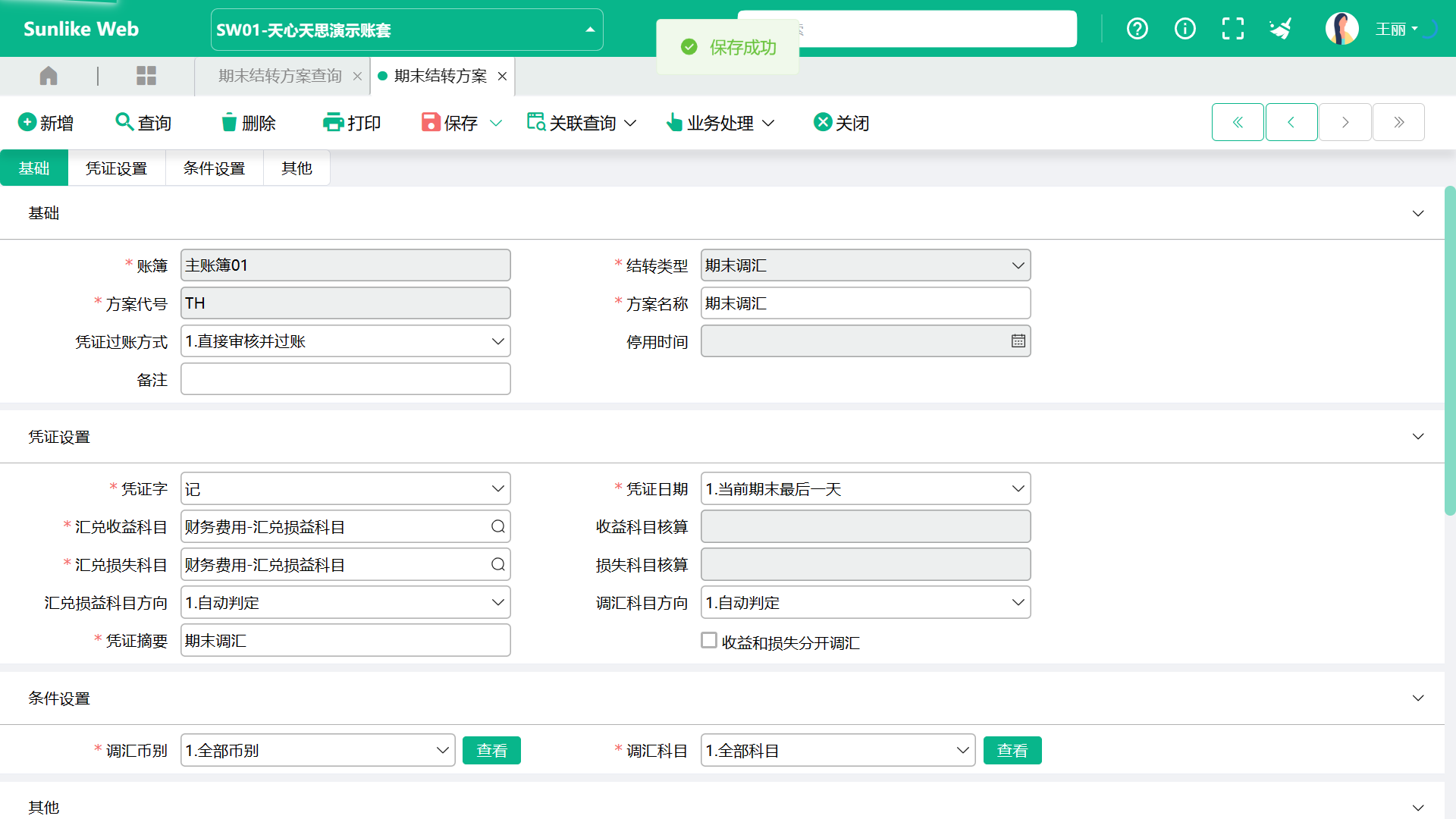Expand the 结转类型 dropdown
Image resolution: width=1456 pixels, height=819 pixels.
click(x=1018, y=265)
